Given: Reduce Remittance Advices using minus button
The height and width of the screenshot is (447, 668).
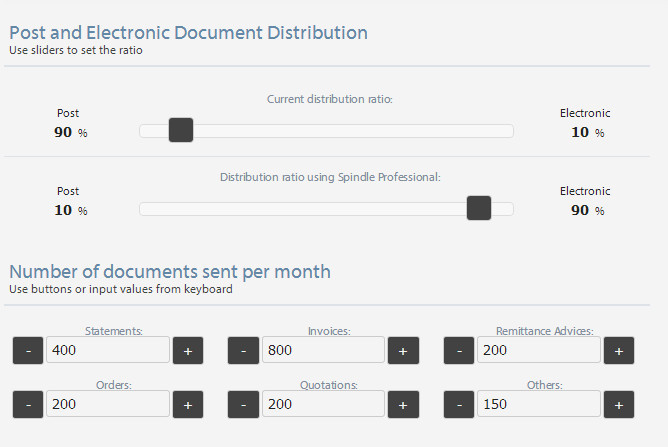Looking at the screenshot, I should tap(459, 350).
